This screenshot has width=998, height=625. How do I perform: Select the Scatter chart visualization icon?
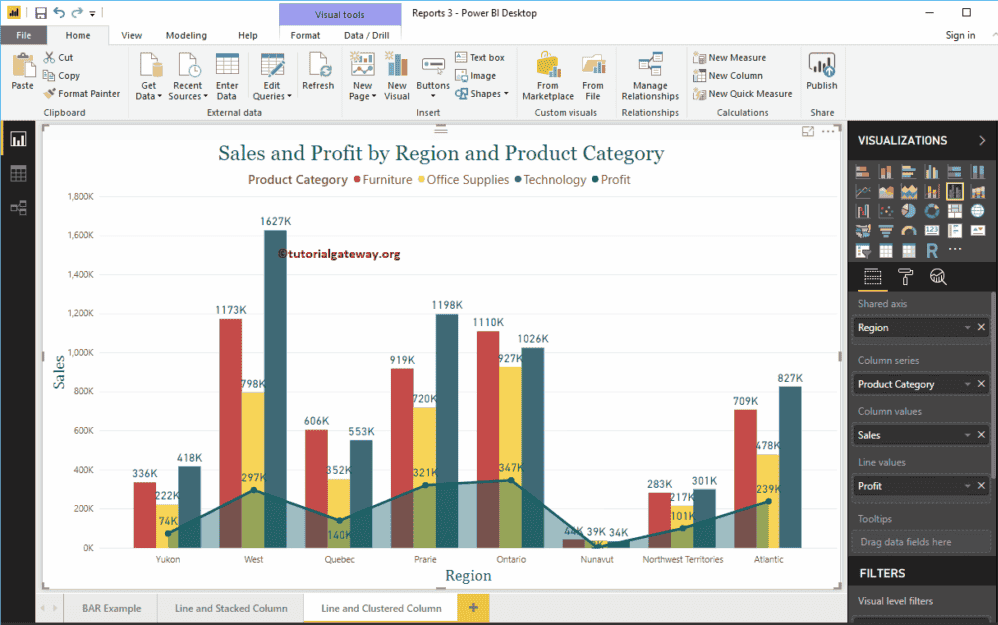(x=886, y=210)
